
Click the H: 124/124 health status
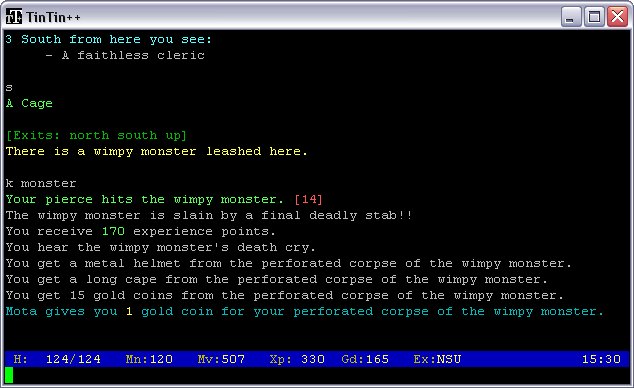(57, 359)
